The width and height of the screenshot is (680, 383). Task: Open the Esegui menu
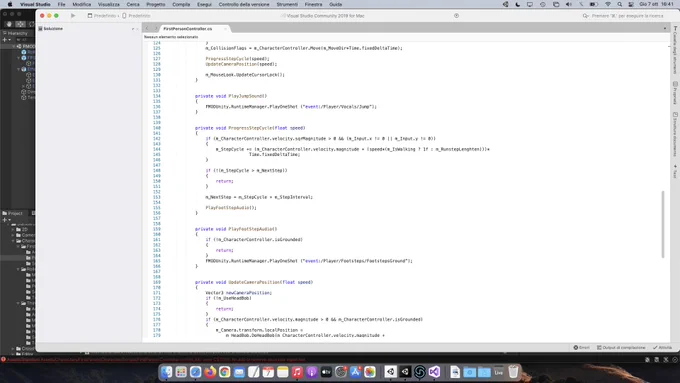point(204,4)
